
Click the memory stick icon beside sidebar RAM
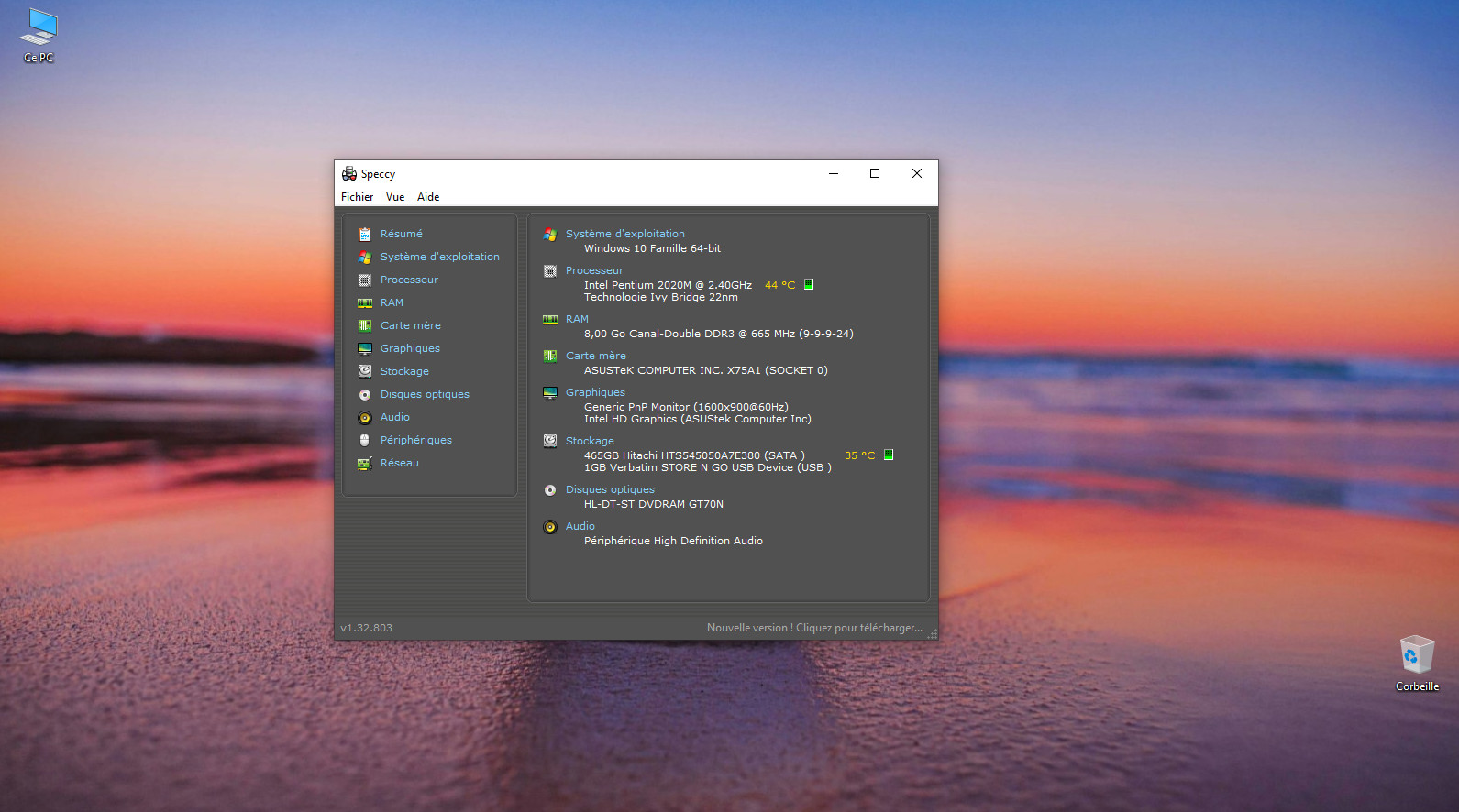[365, 302]
